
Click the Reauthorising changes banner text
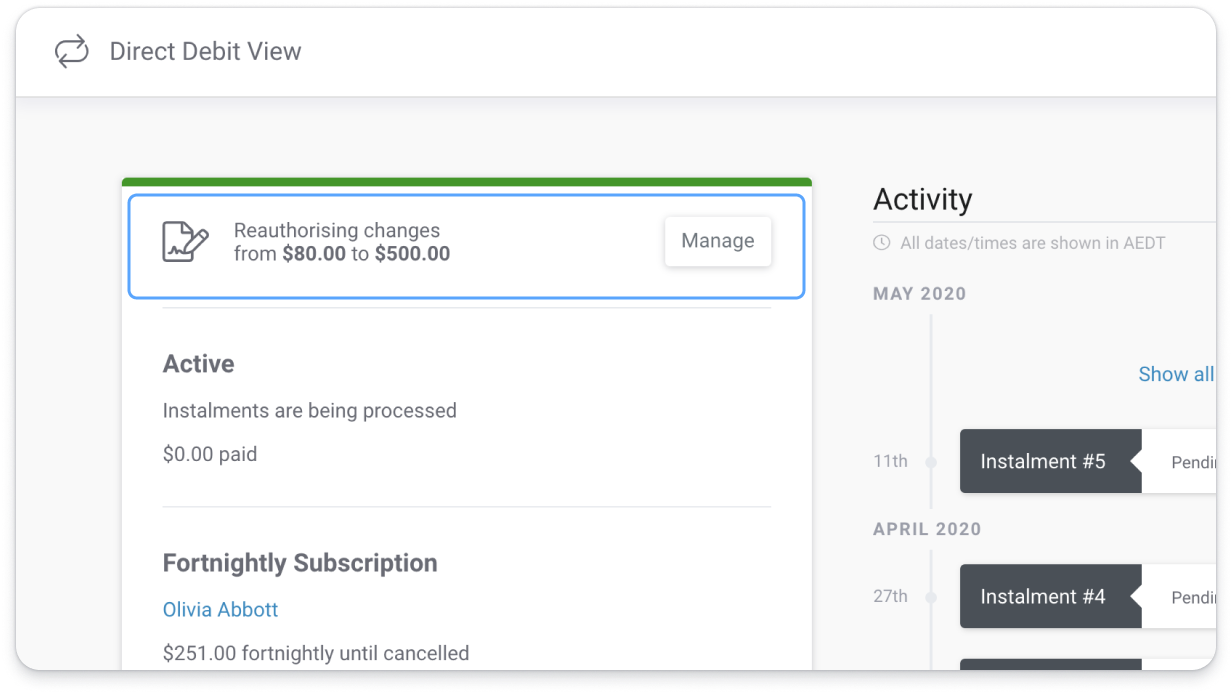tap(342, 242)
